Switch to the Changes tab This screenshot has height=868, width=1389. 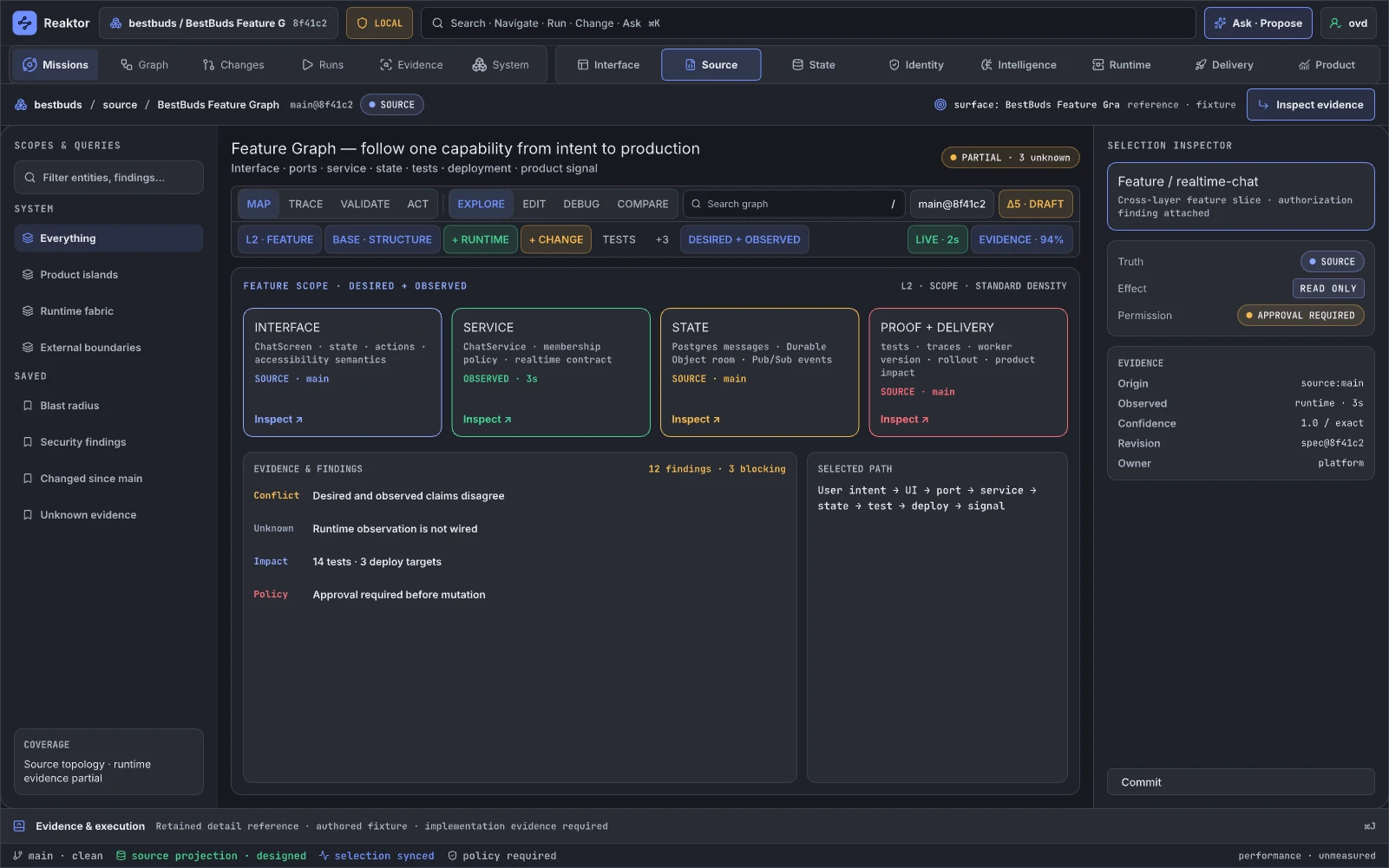233,65
